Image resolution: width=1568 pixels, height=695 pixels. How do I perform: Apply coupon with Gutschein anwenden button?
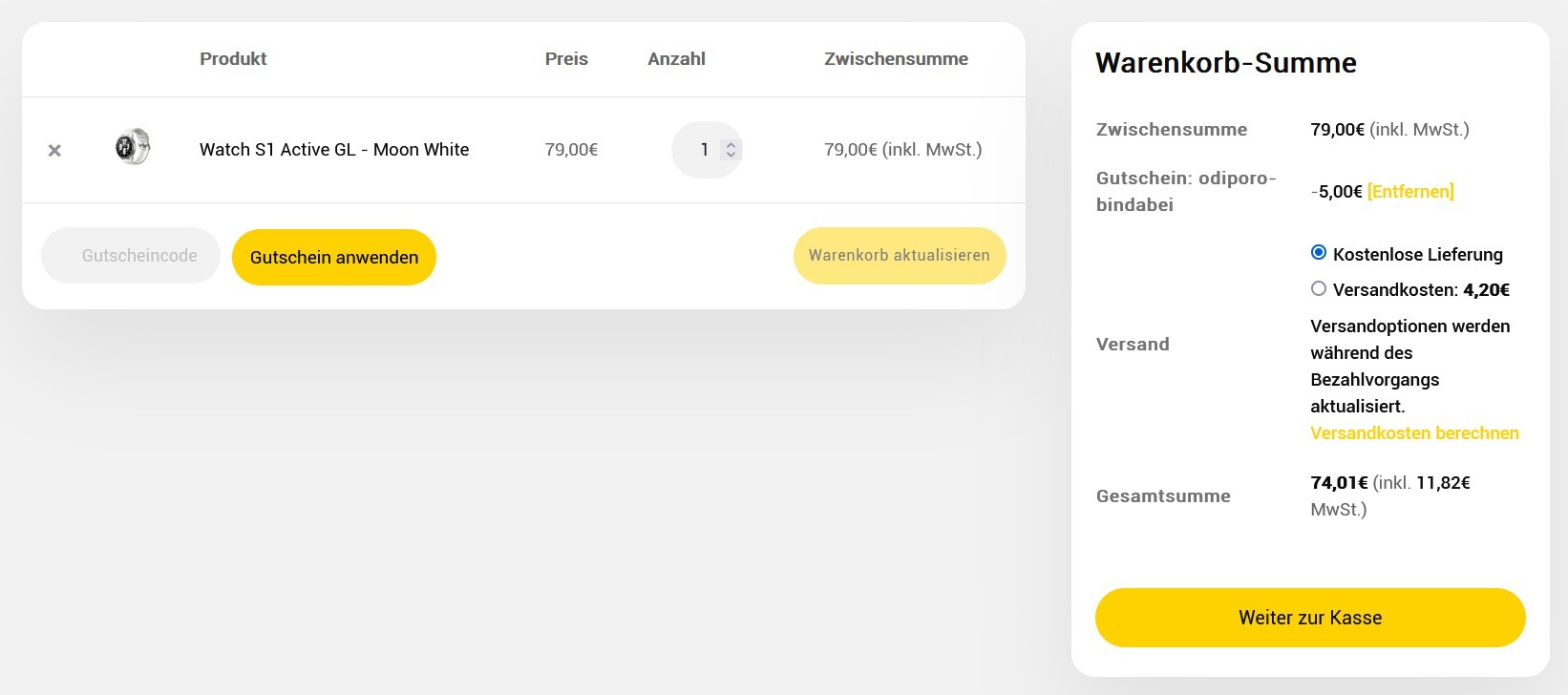[x=334, y=257]
